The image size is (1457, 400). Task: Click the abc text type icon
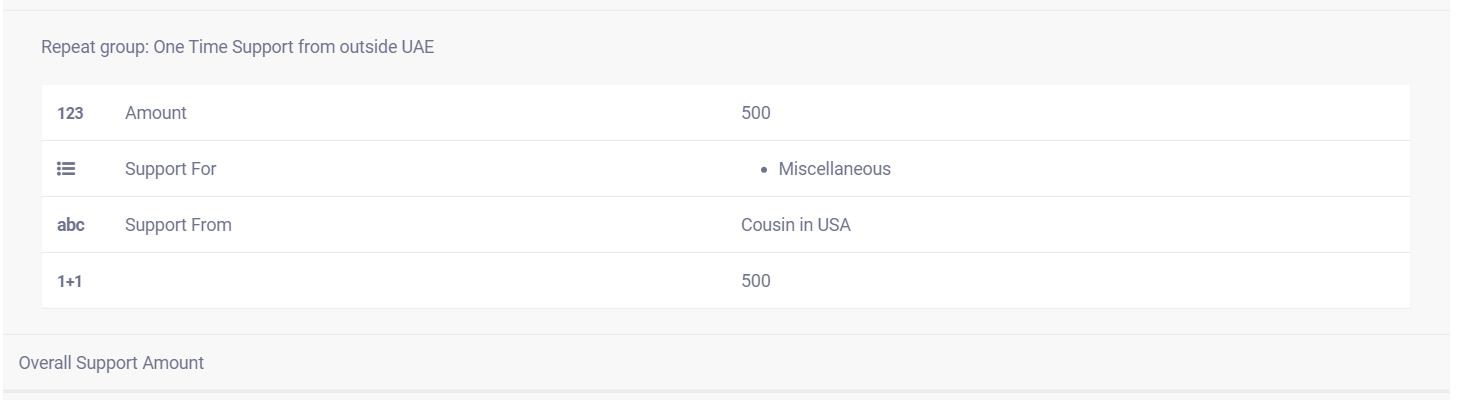[70, 225]
